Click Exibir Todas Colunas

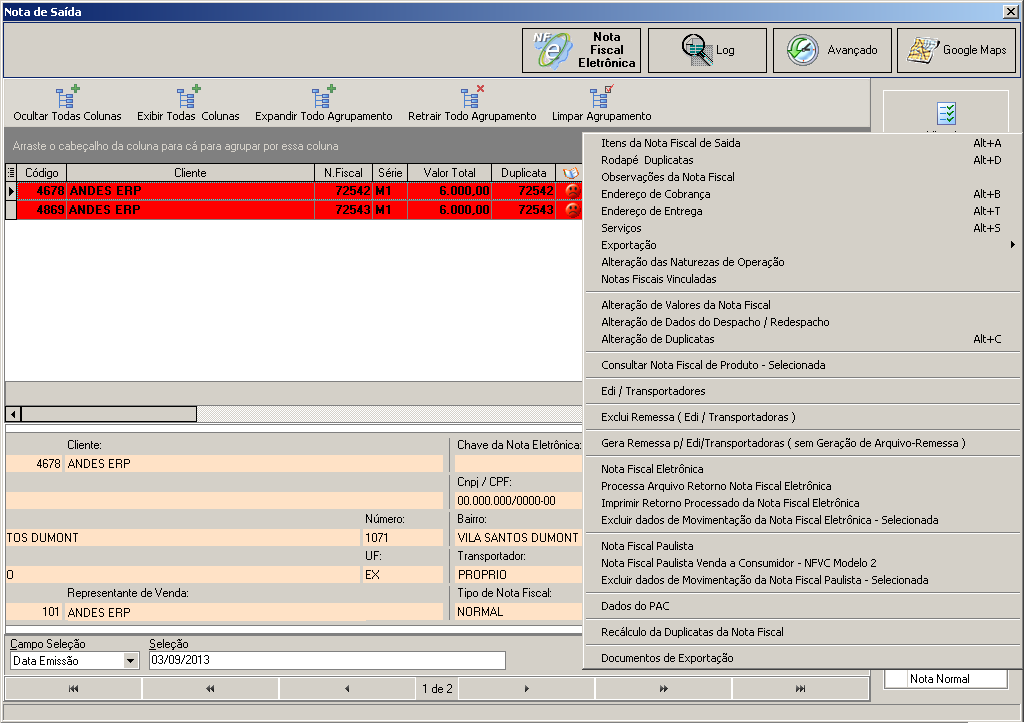[188, 104]
